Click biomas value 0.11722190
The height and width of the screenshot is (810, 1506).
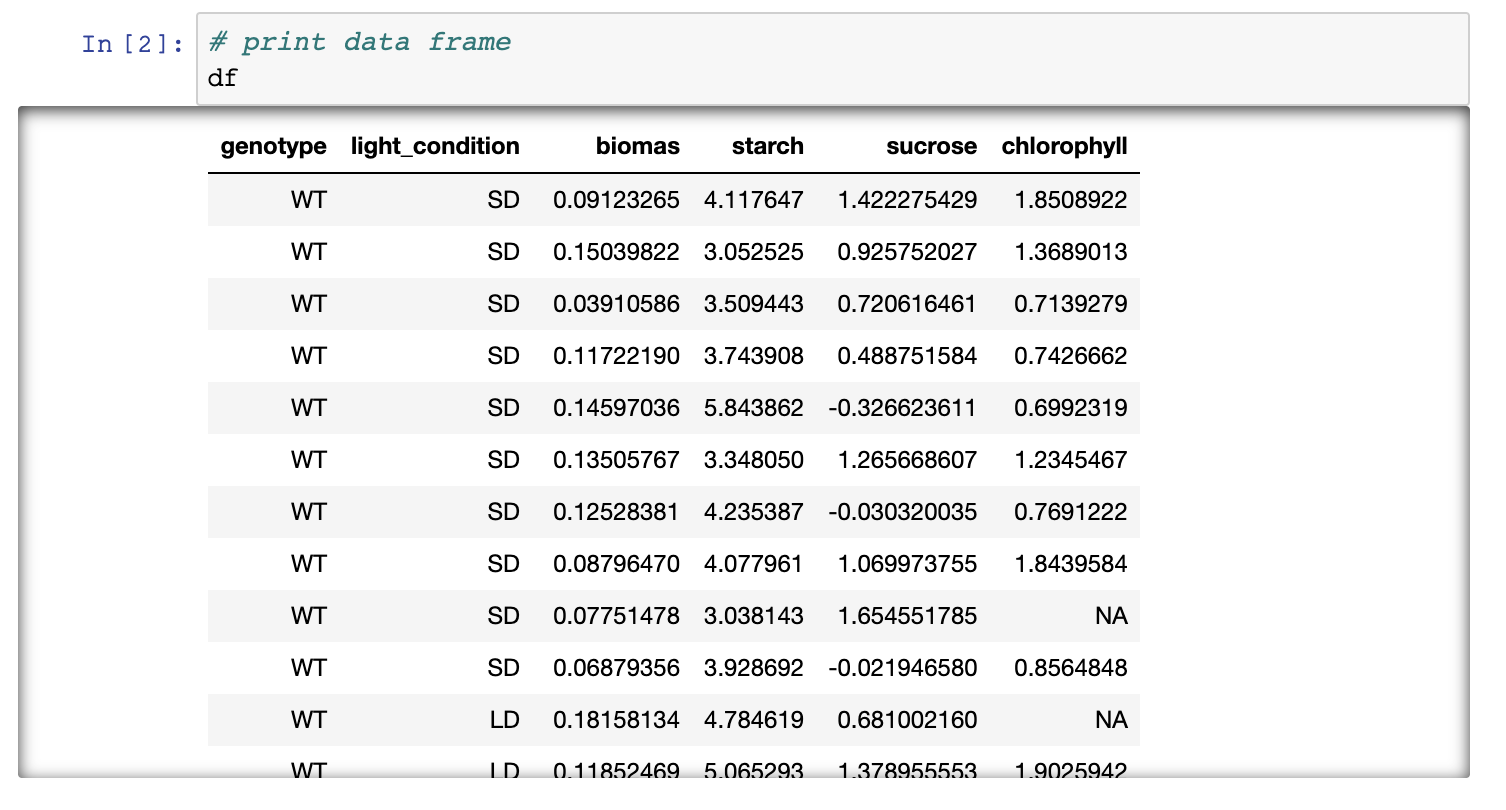(617, 356)
